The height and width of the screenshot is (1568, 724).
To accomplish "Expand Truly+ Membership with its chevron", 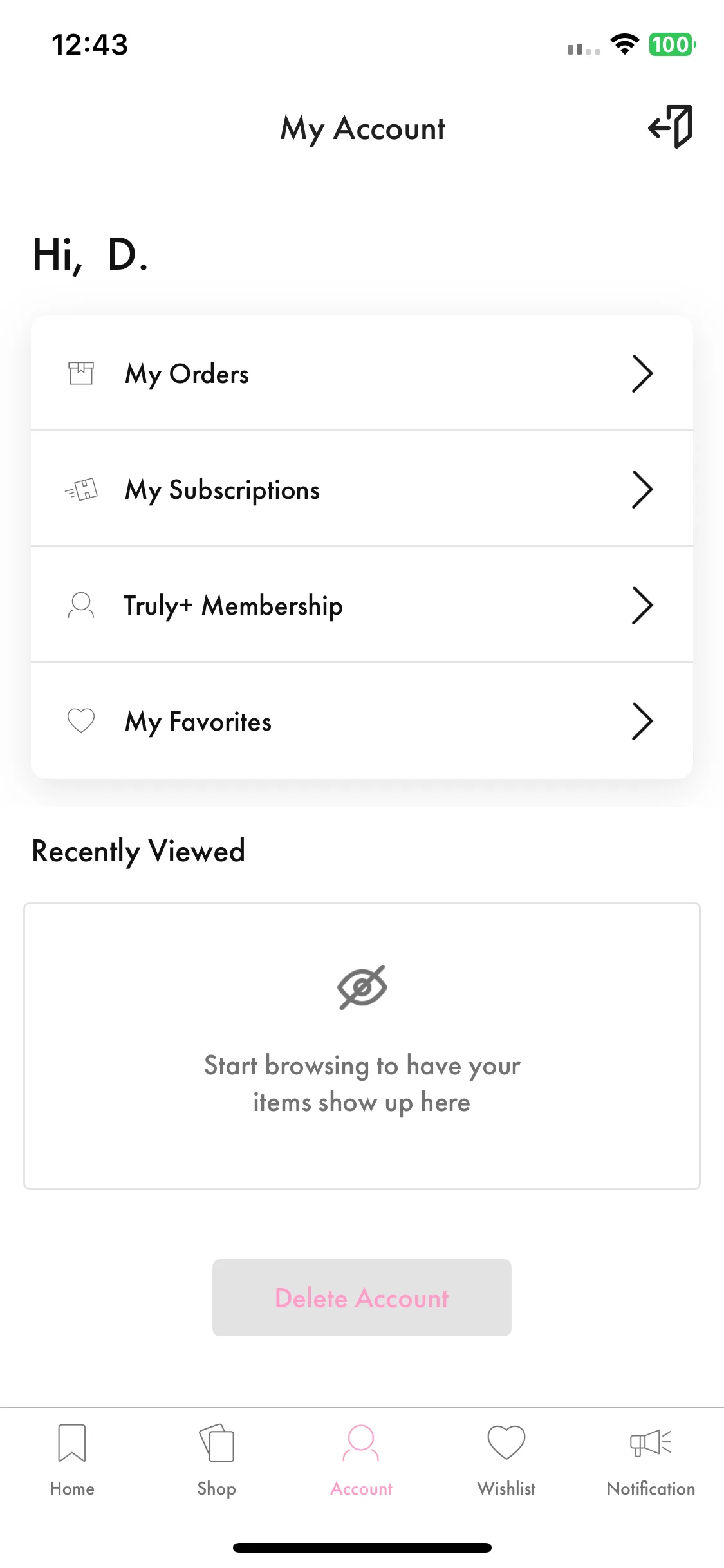I will (642, 606).
